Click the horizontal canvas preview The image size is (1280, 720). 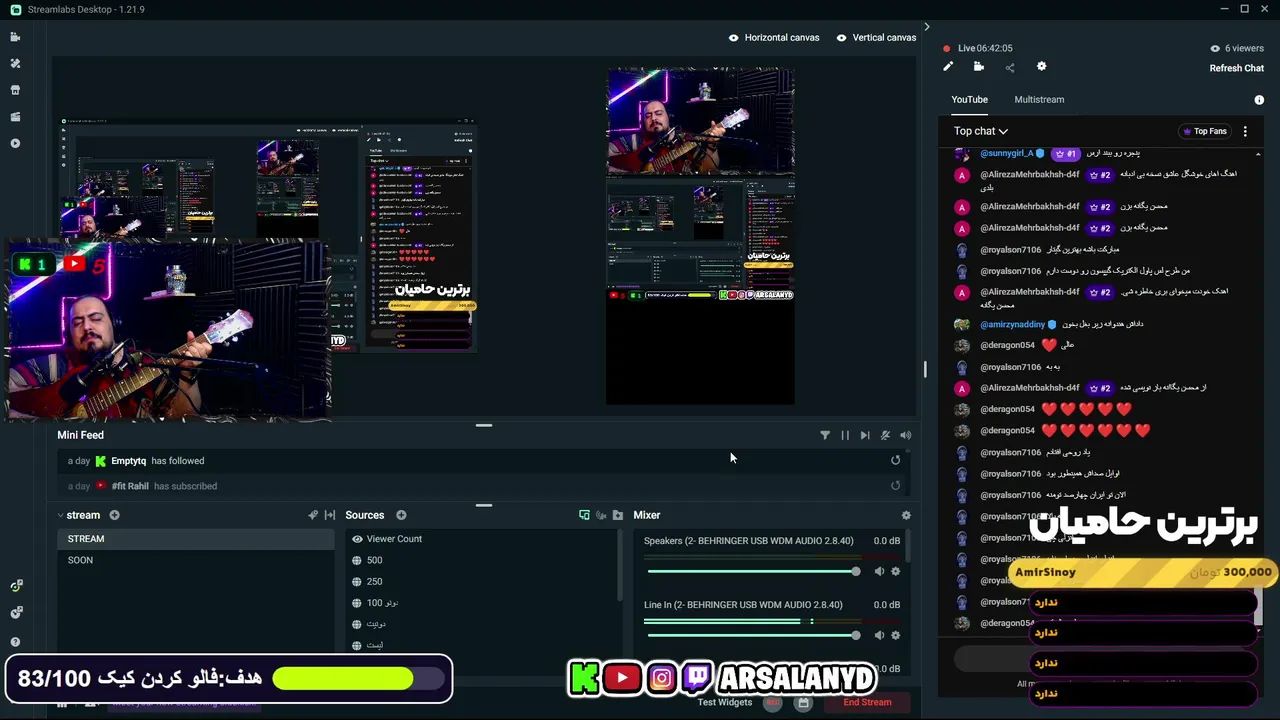pos(268,234)
